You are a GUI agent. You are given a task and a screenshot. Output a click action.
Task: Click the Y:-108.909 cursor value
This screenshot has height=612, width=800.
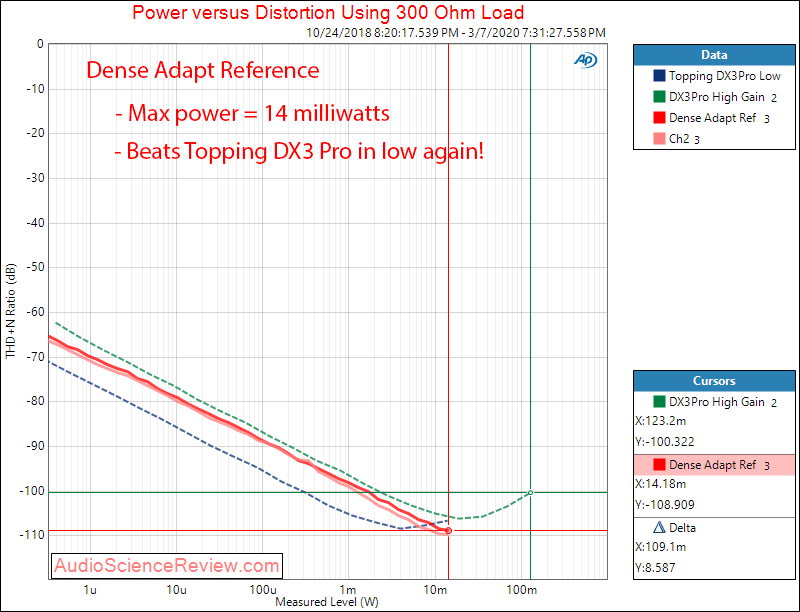coord(665,505)
